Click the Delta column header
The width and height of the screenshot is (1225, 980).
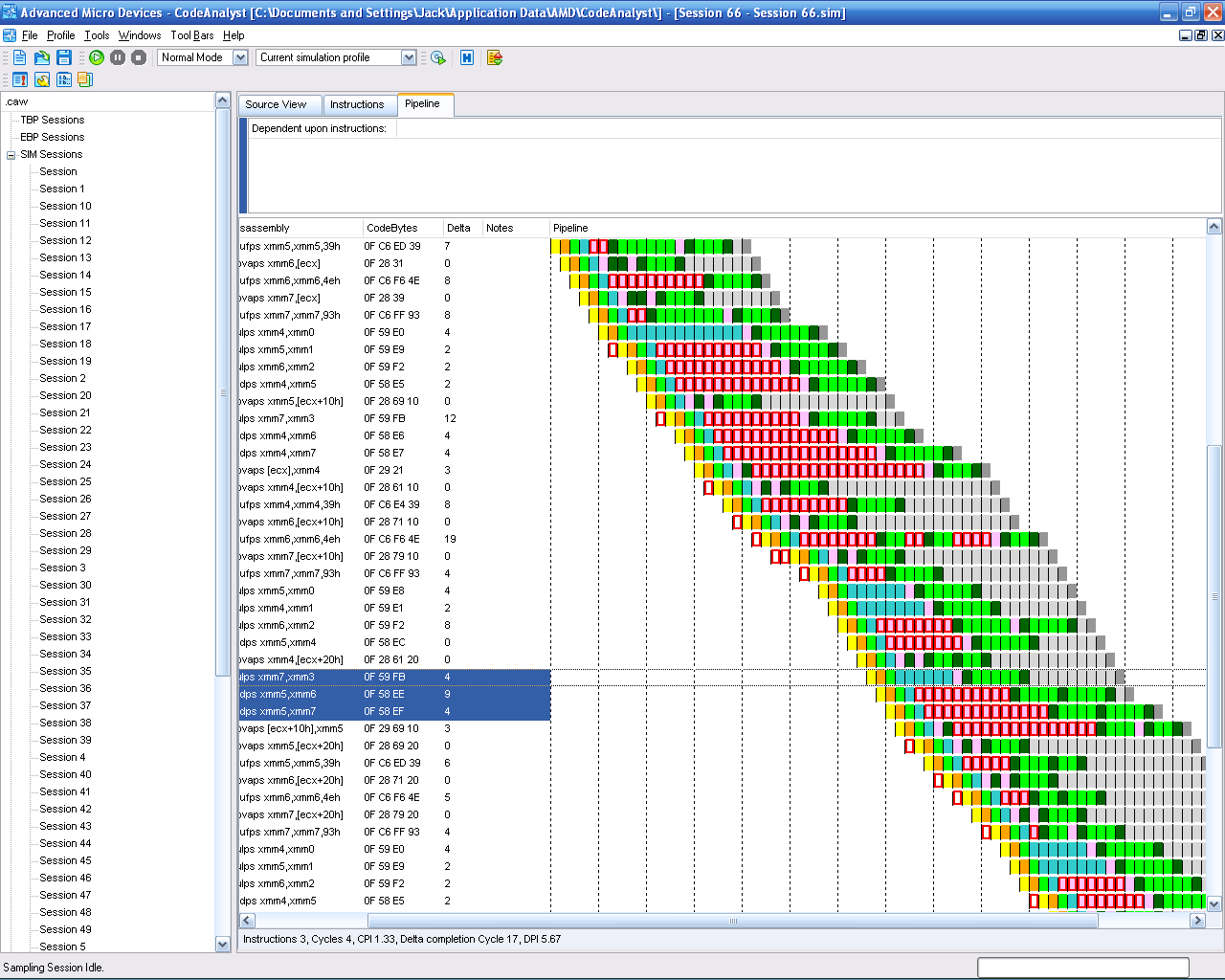click(462, 228)
